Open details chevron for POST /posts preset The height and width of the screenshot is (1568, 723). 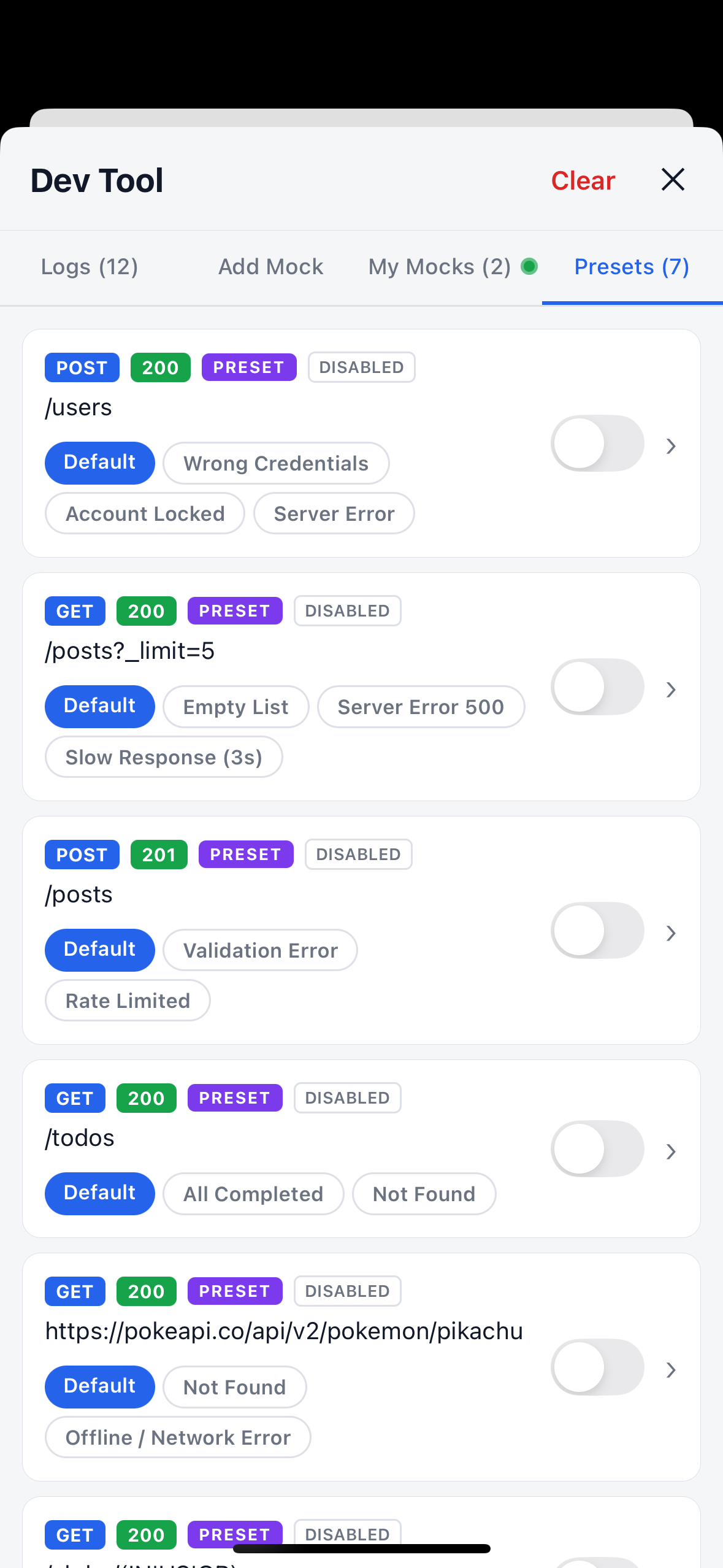(671, 933)
